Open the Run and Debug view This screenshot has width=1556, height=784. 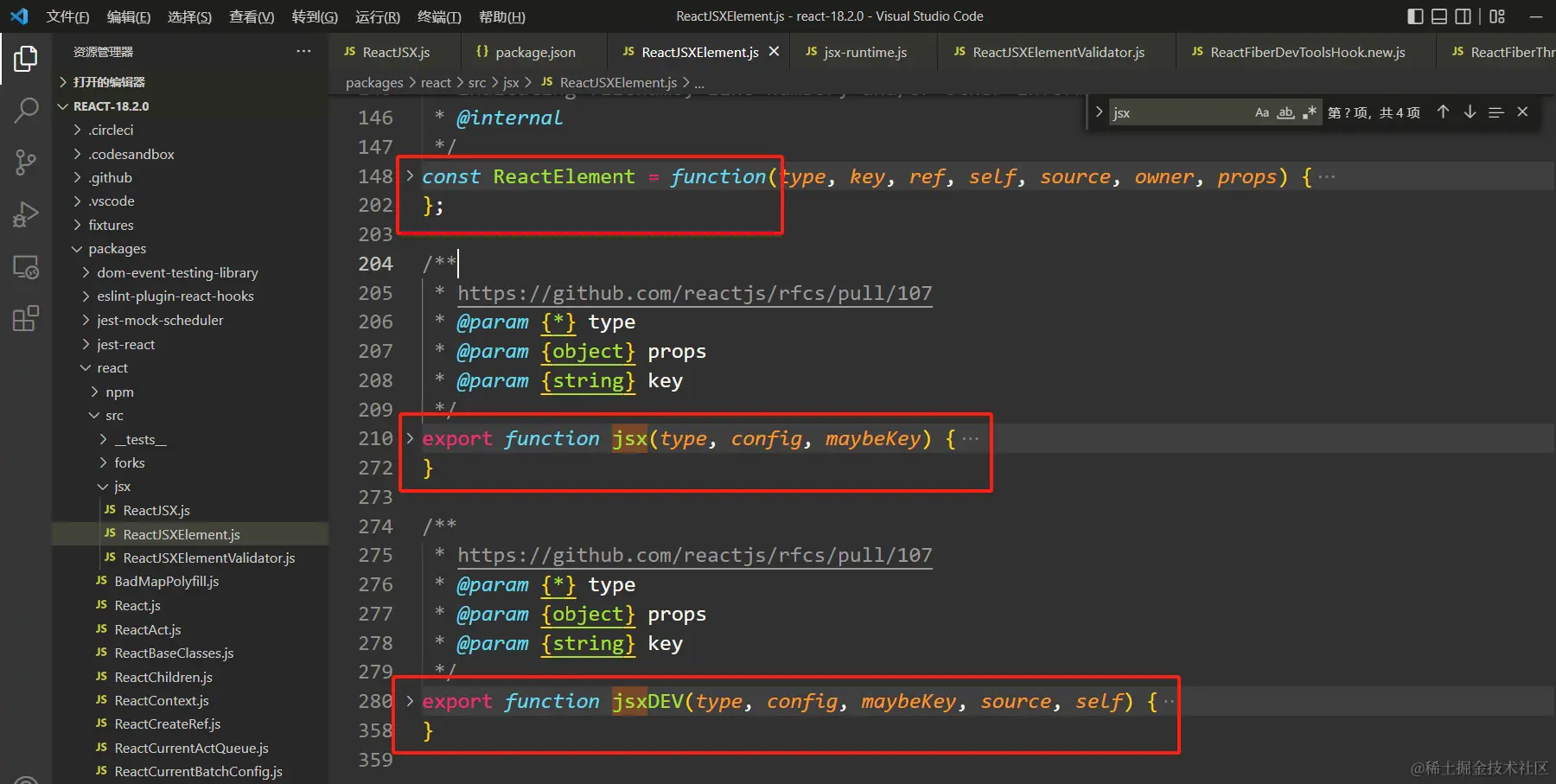point(26,214)
